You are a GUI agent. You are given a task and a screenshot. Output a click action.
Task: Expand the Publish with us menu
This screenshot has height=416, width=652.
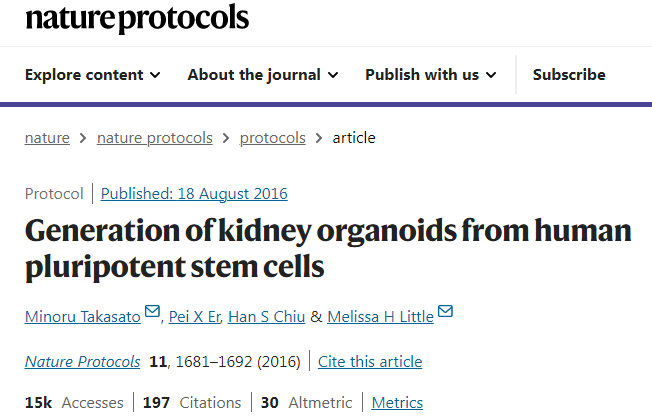click(x=431, y=75)
